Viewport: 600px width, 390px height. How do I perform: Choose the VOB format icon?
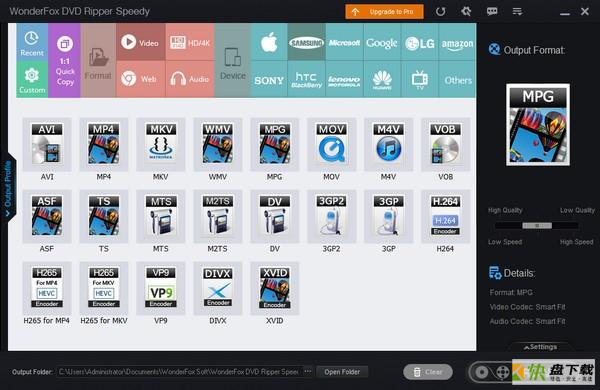[x=445, y=144]
